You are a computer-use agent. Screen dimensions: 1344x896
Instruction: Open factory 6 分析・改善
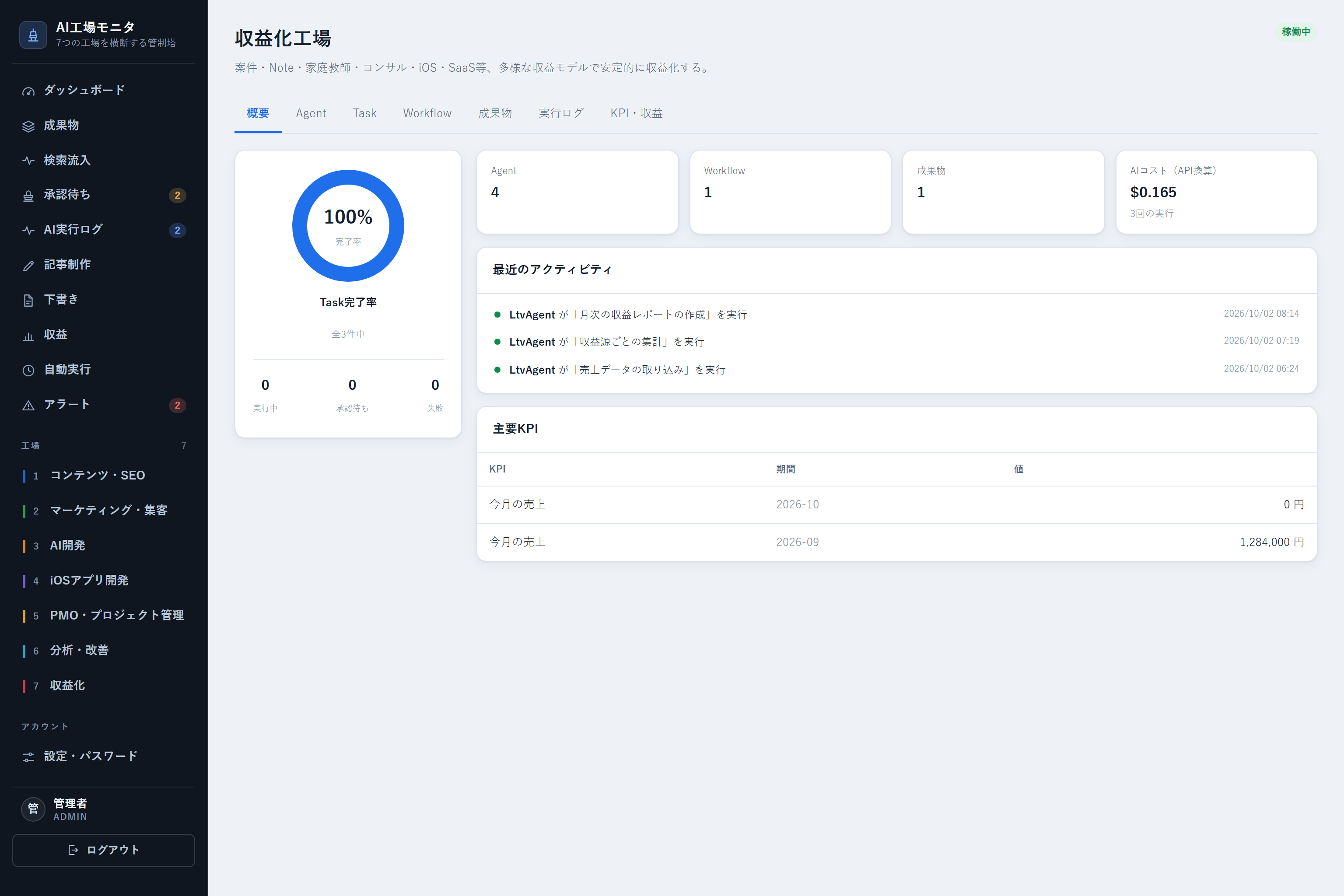tap(103, 650)
